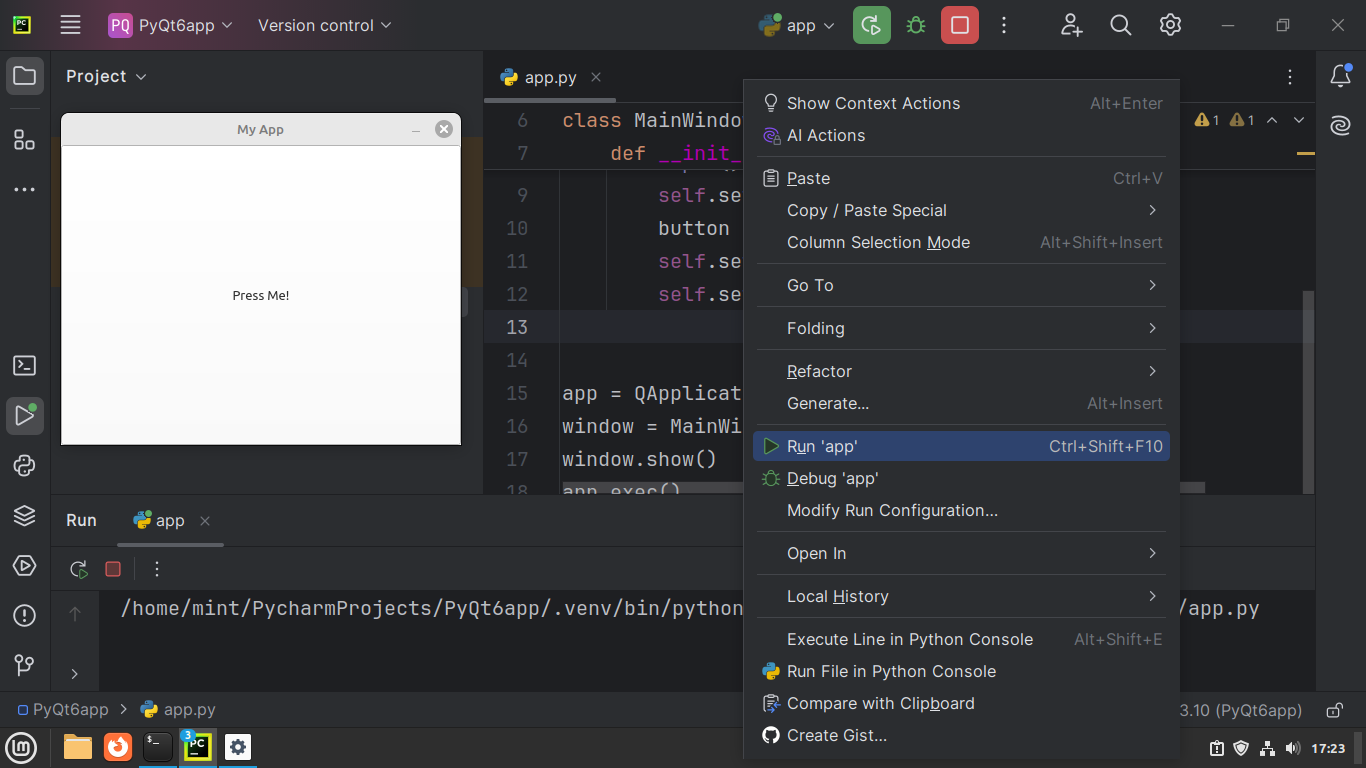The image size is (1366, 768).
Task: Choose Execute Line in Python Console
Action: coord(961,639)
